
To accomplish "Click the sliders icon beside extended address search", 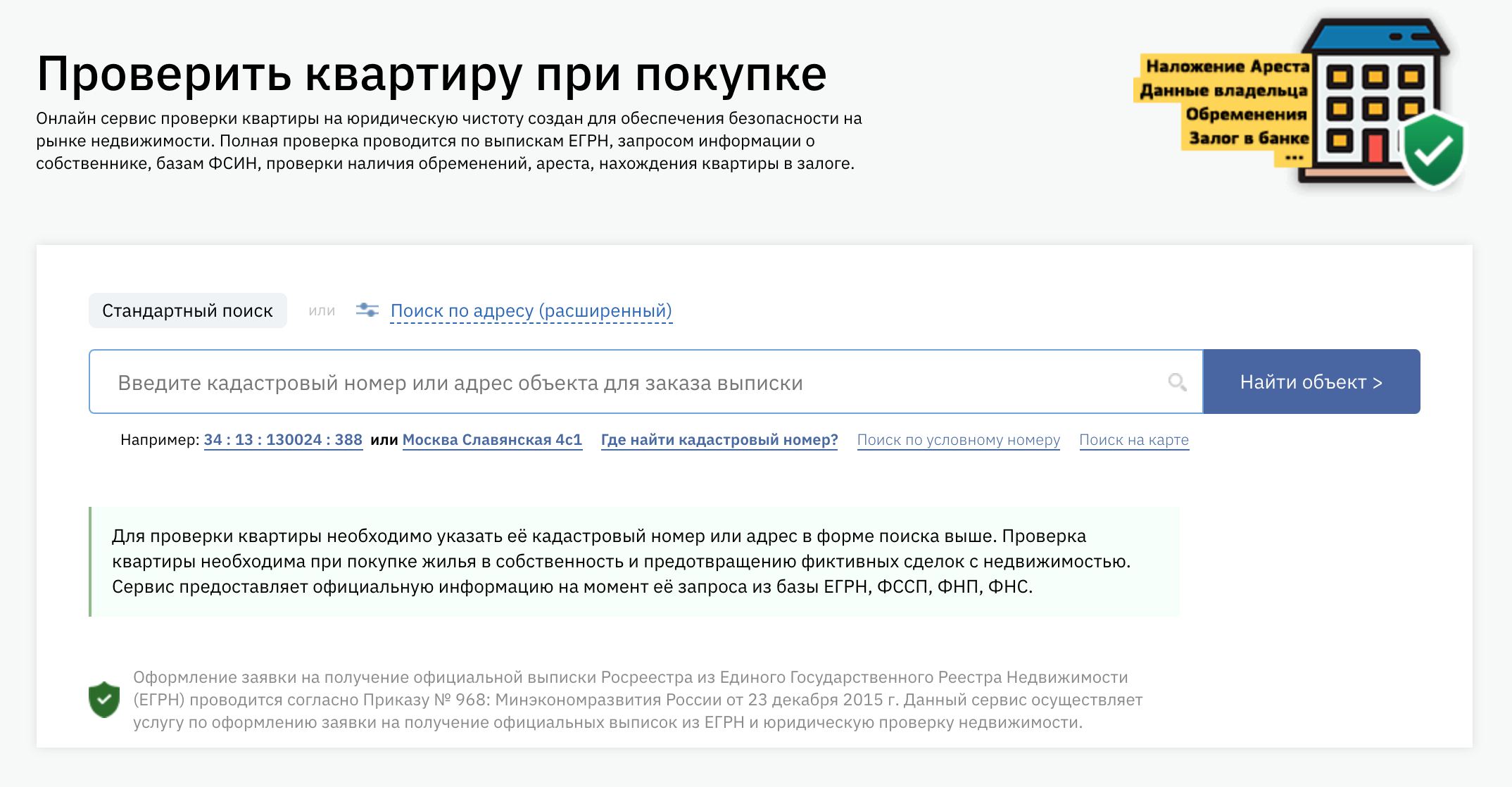I will tap(367, 310).
